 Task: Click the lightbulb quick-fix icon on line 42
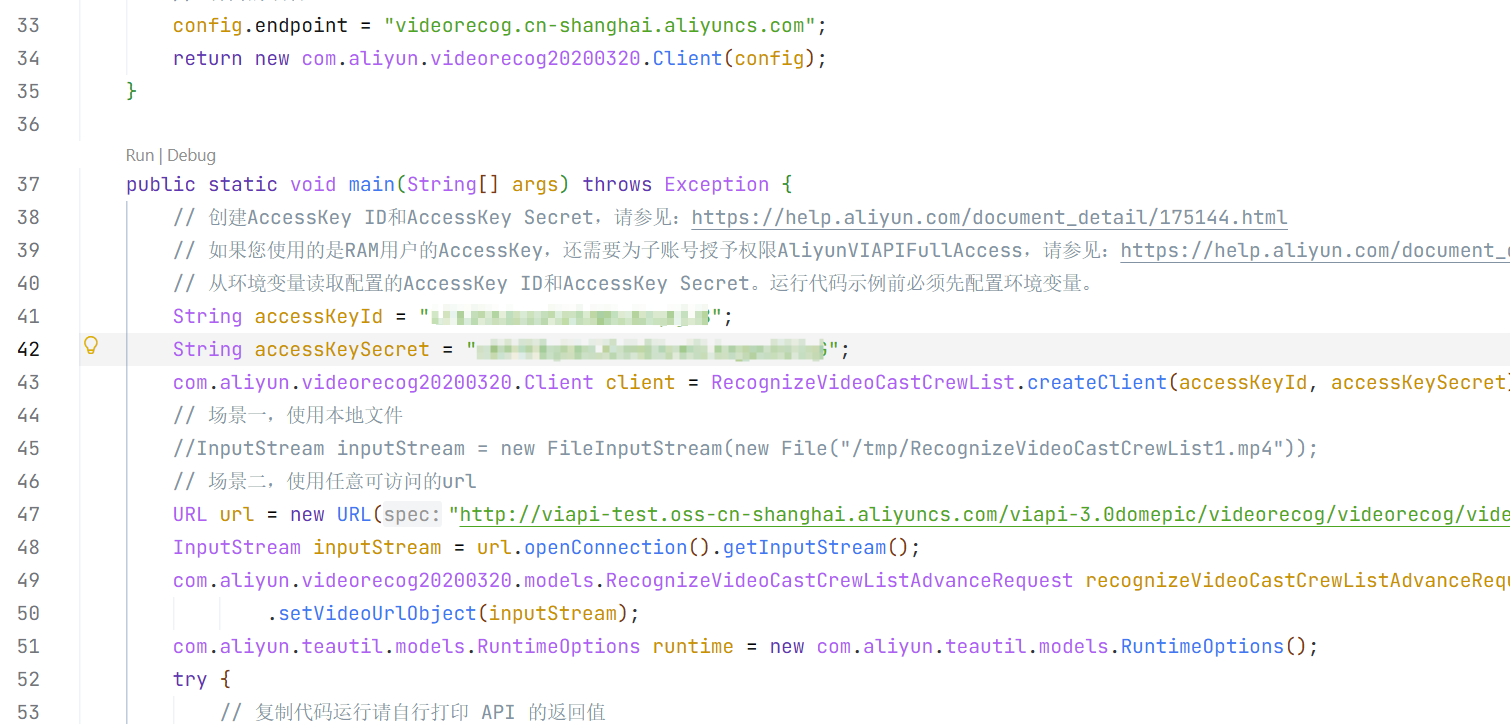pyautogui.click(x=90, y=346)
